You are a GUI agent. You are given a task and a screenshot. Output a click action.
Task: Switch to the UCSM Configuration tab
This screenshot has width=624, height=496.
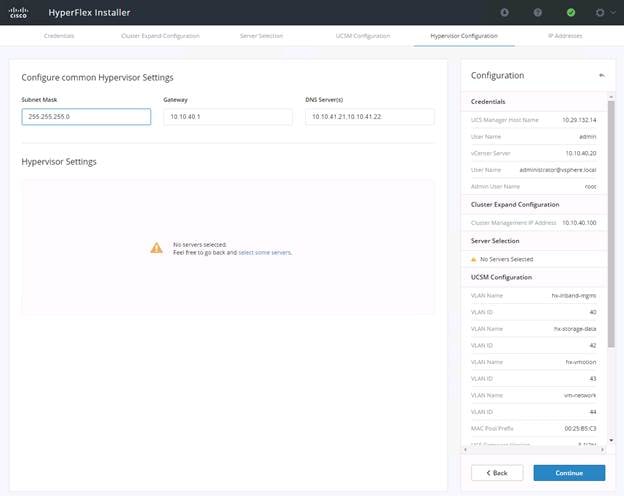click(x=363, y=36)
